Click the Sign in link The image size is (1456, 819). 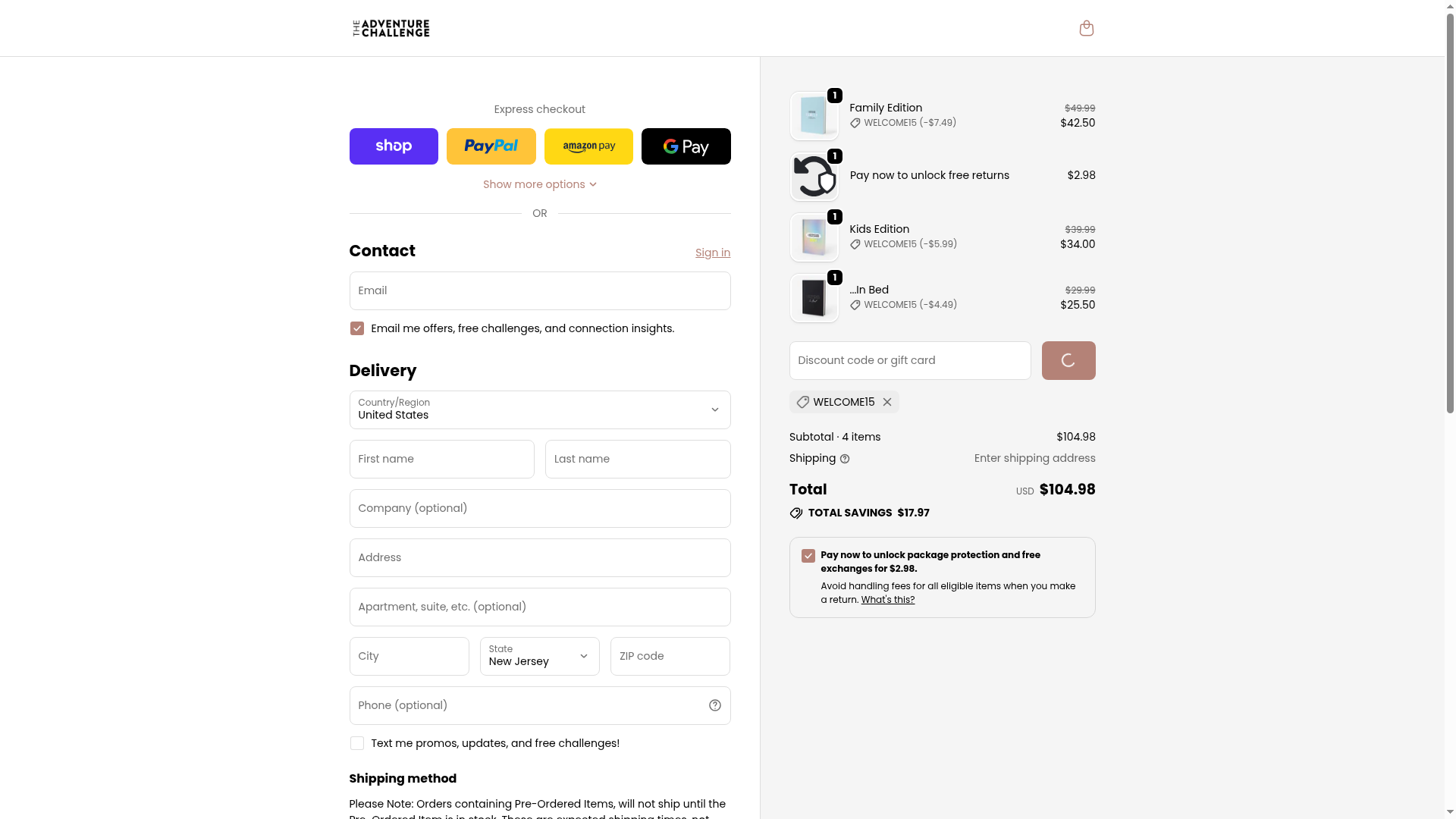[713, 253]
